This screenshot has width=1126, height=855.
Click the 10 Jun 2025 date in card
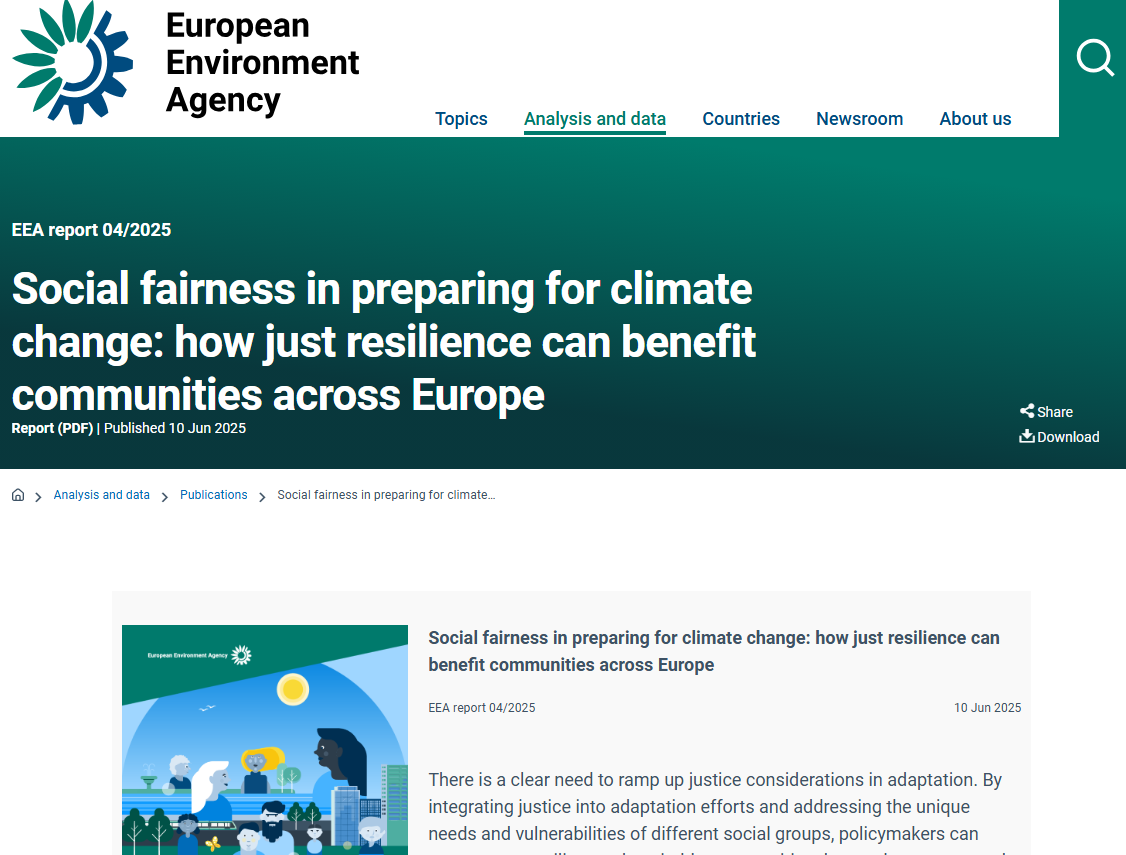987,708
